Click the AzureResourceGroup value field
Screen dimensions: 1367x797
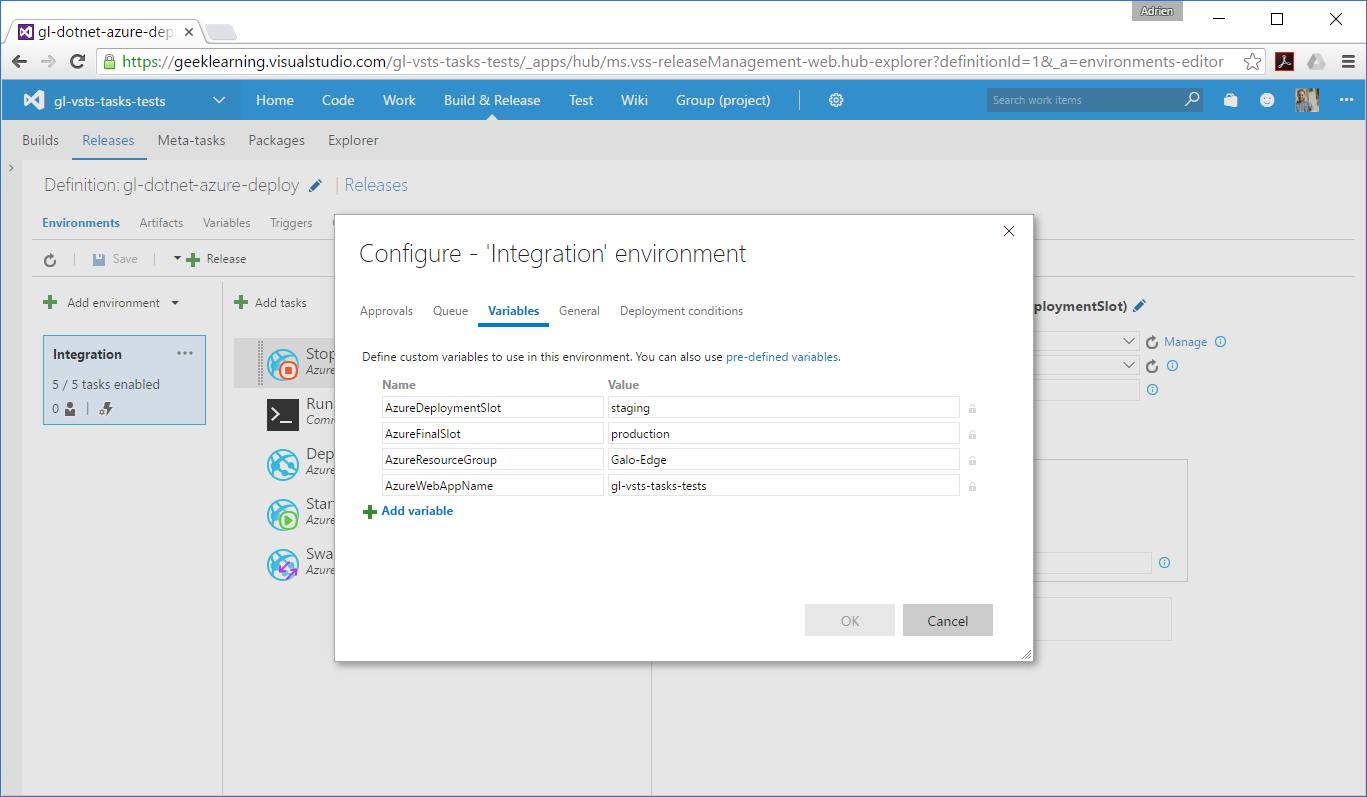point(783,460)
